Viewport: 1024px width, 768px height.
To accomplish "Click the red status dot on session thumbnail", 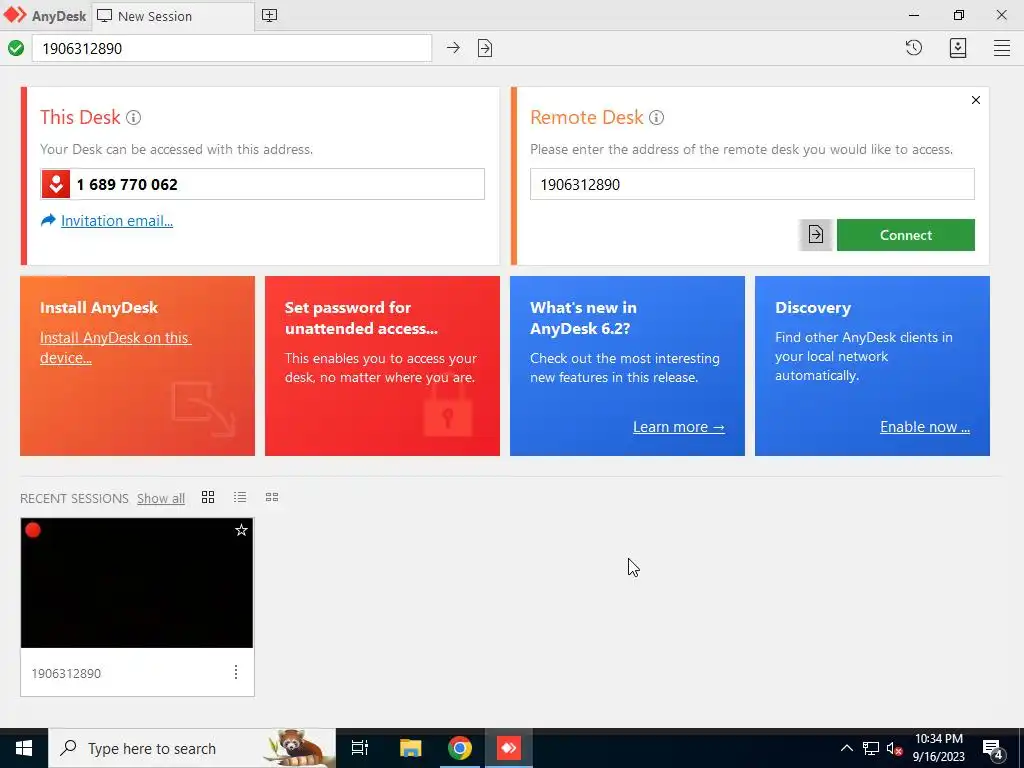I will click(33, 530).
